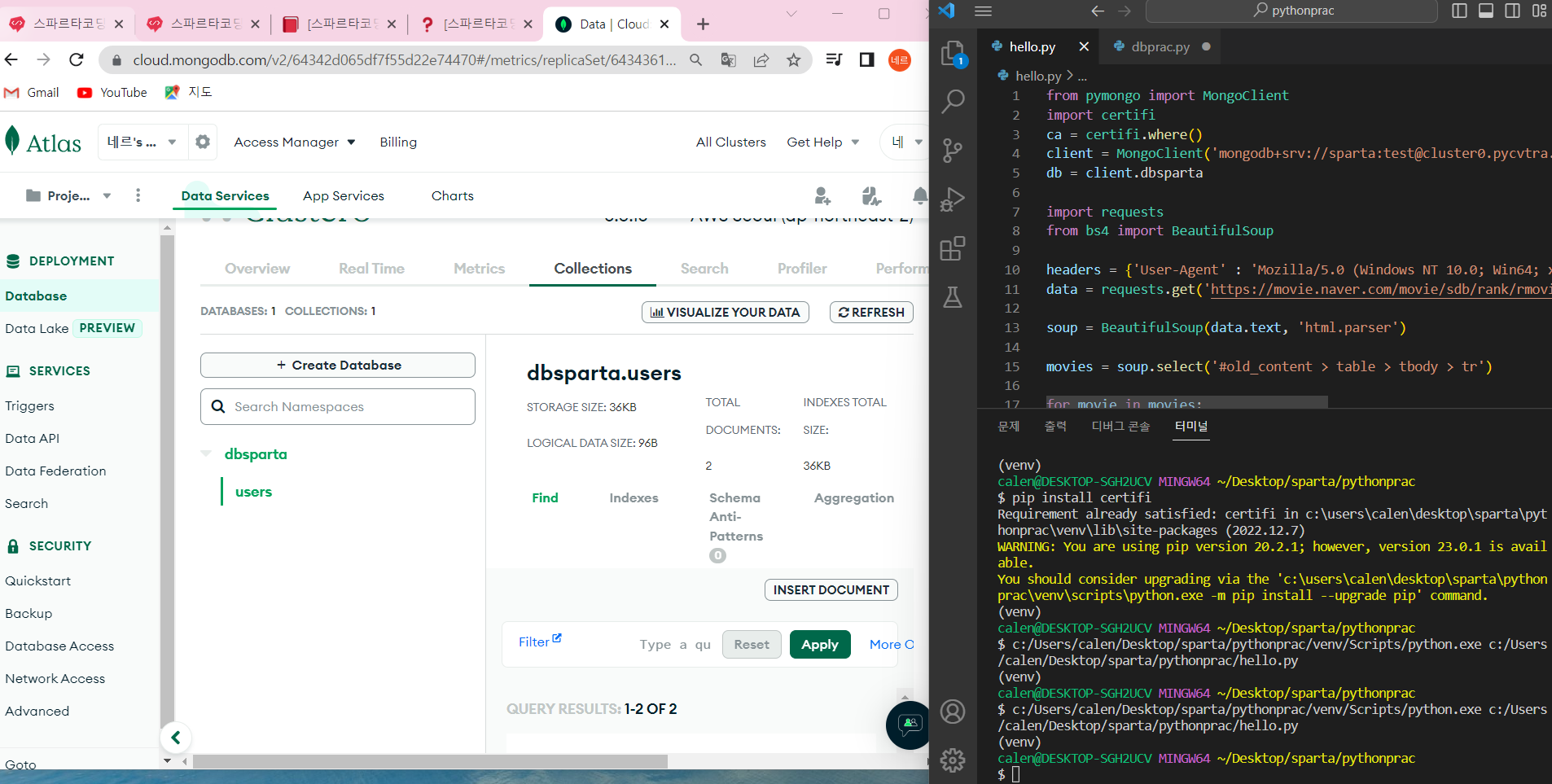Open the Chrome media controls icon

tap(834, 59)
